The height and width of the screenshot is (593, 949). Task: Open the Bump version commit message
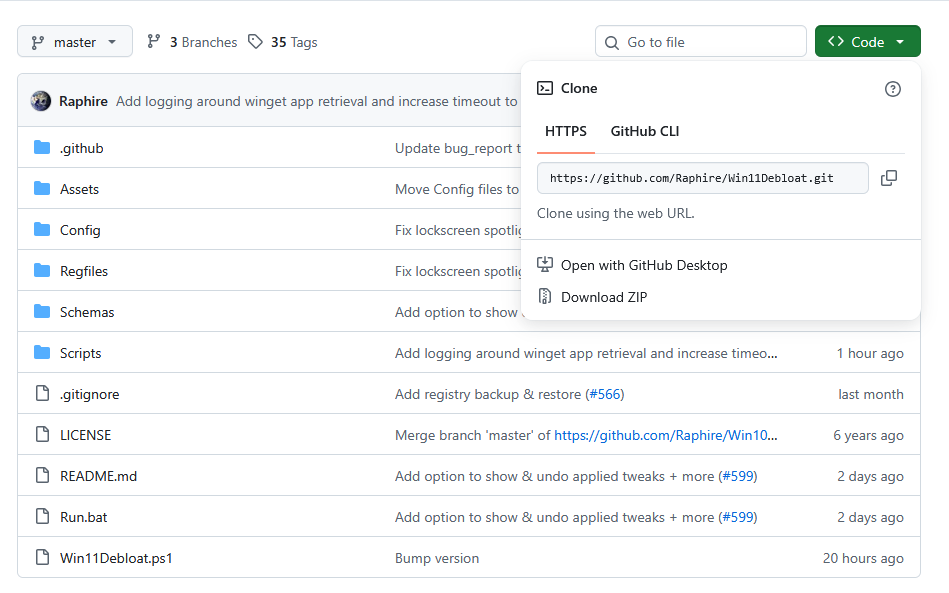(x=437, y=559)
